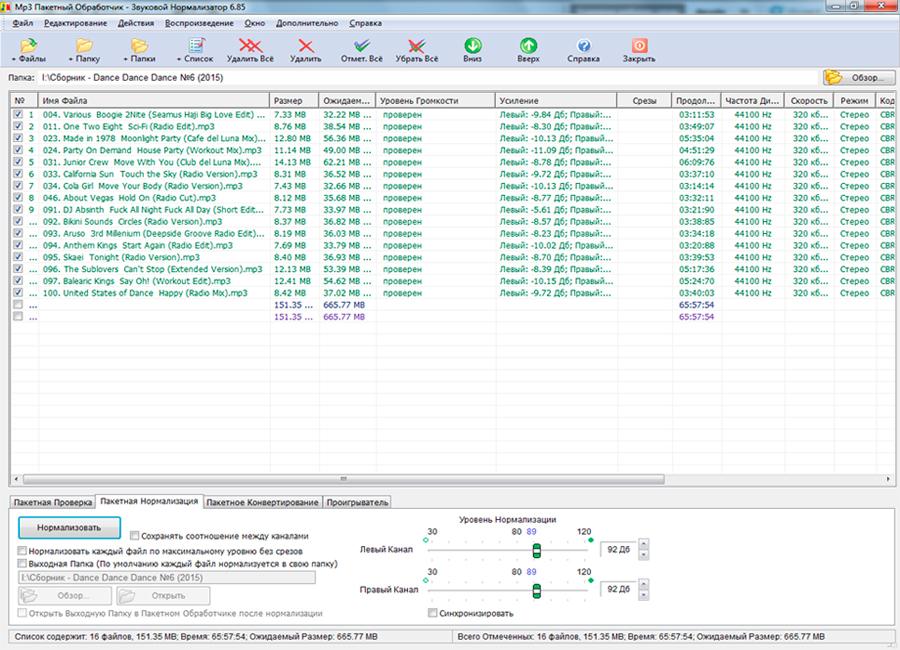Open the Действия menu
The image size is (900, 650).
click(136, 24)
